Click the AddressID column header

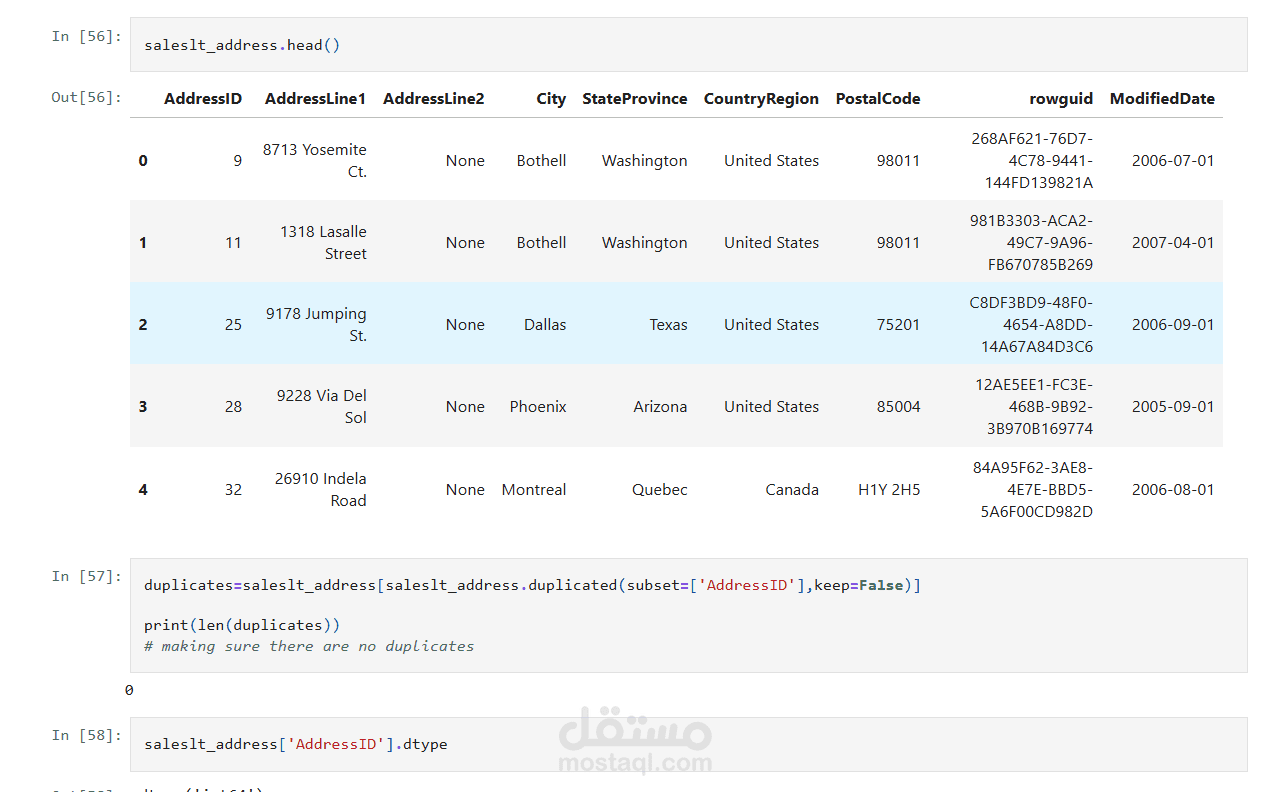click(203, 99)
